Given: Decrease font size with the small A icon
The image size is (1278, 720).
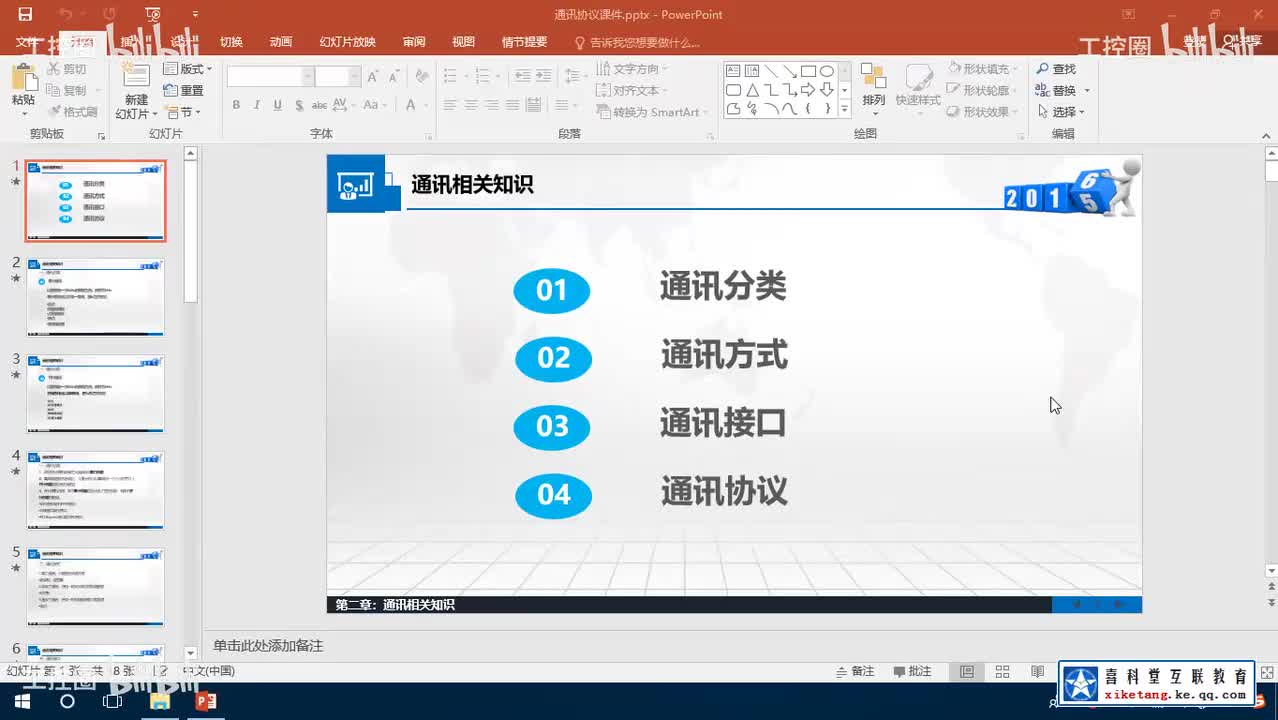Looking at the screenshot, I should point(393,77).
